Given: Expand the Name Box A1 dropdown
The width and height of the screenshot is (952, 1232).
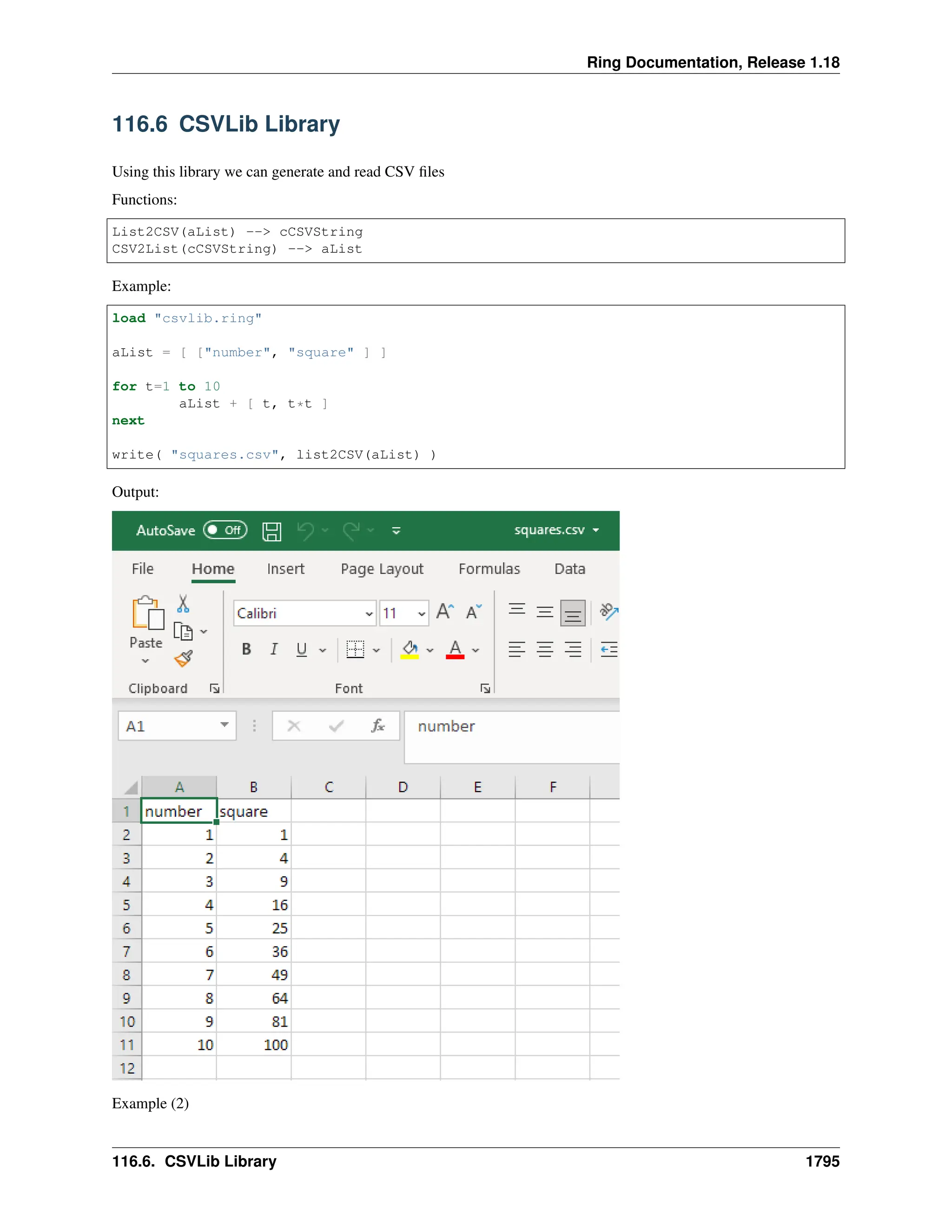Looking at the screenshot, I should (x=225, y=725).
